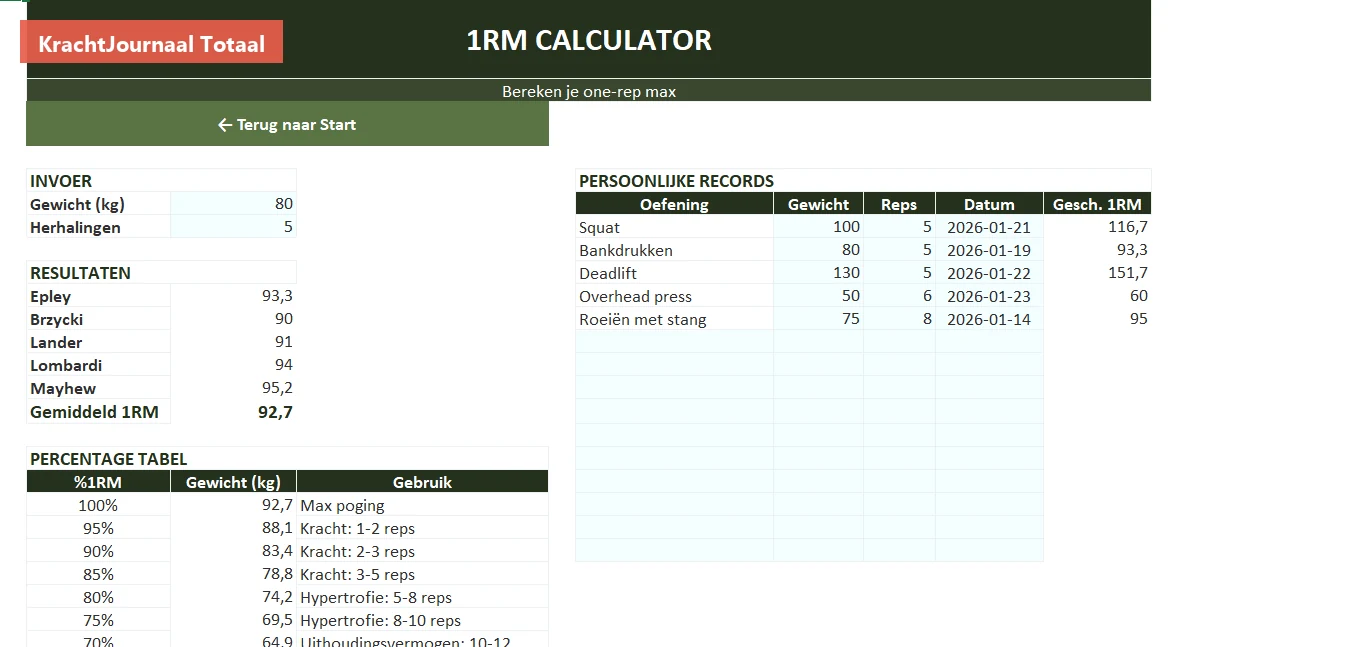
Task: Click the Datum column header
Action: pyautogui.click(x=989, y=204)
